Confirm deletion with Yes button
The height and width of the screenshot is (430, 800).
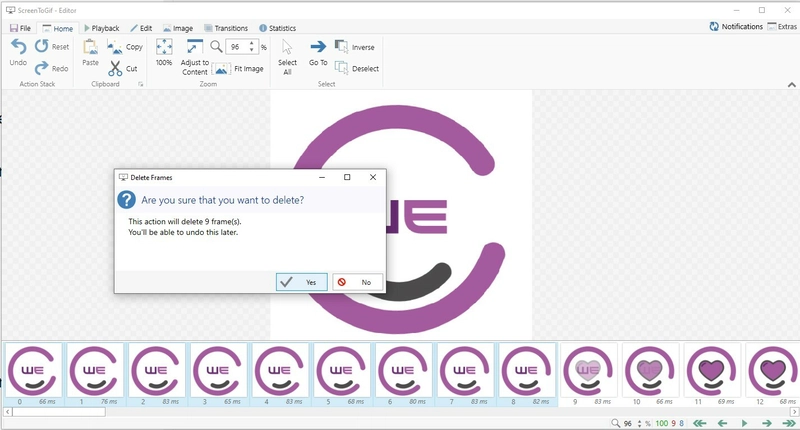302,282
